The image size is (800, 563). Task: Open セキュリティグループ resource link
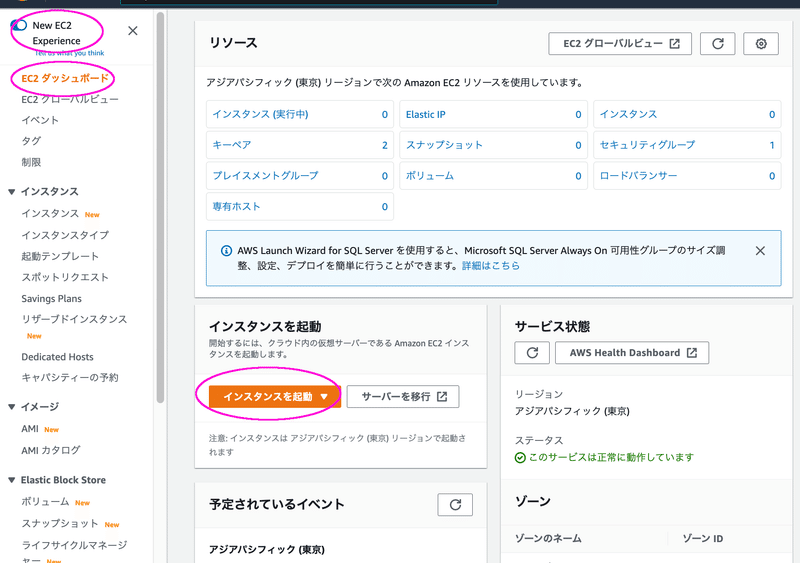647,145
